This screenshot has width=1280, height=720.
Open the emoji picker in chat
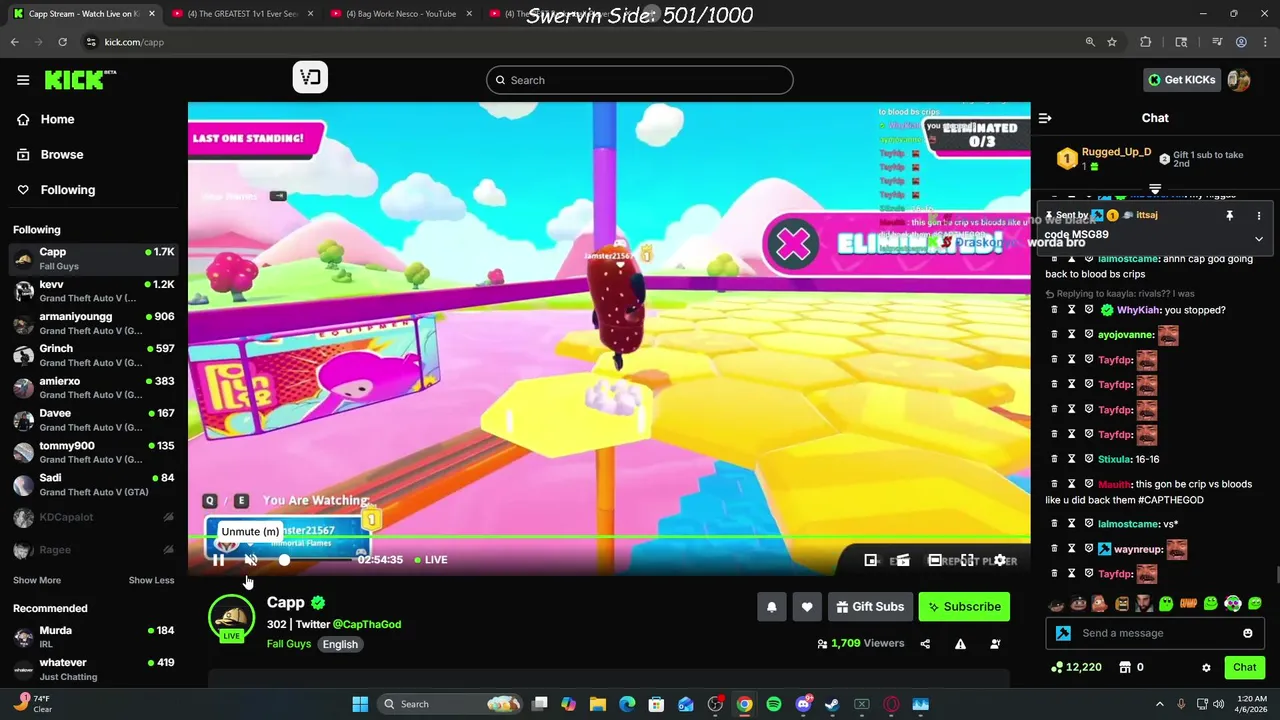(x=1248, y=633)
